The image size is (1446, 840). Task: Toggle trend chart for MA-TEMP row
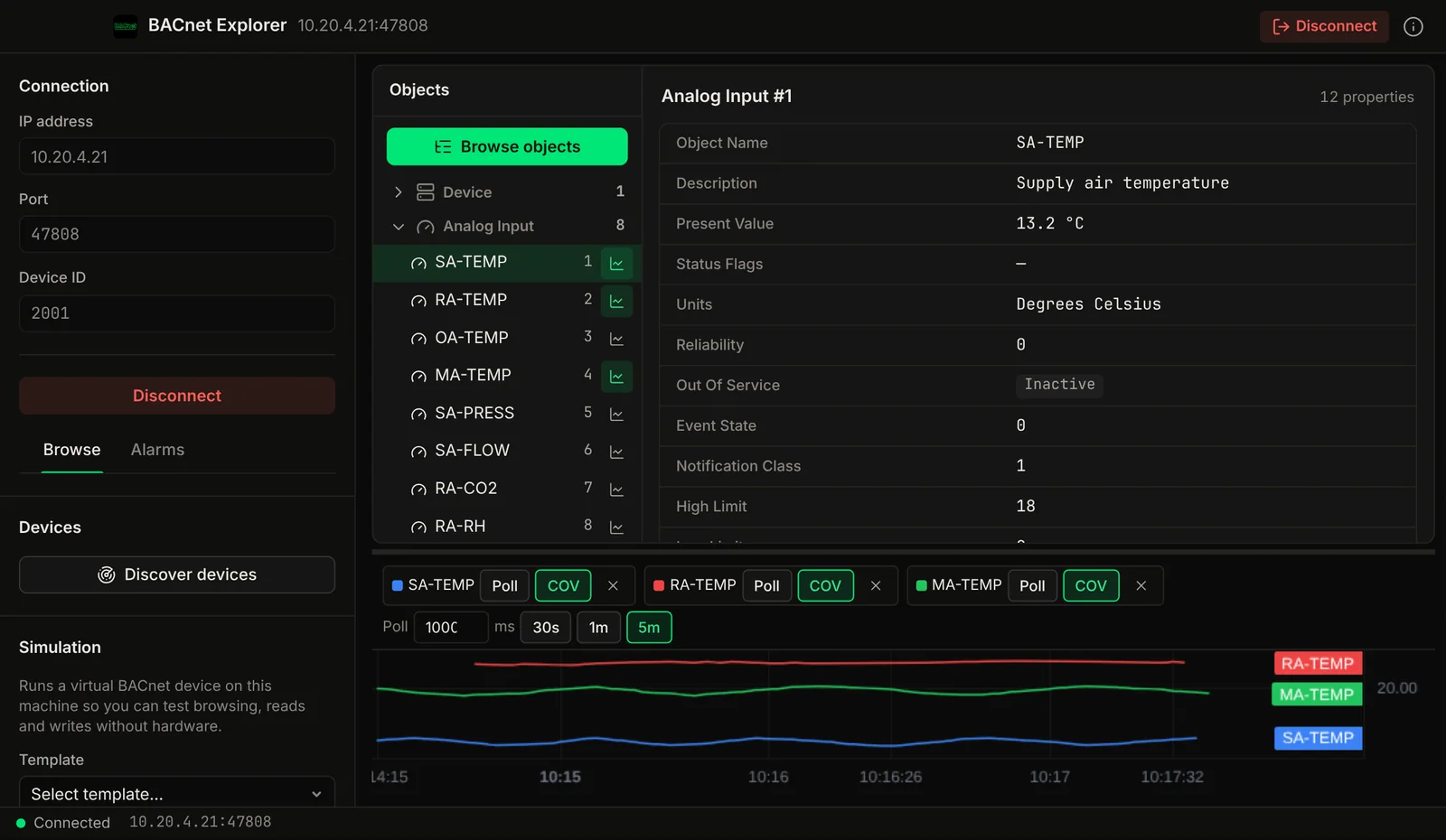616,376
